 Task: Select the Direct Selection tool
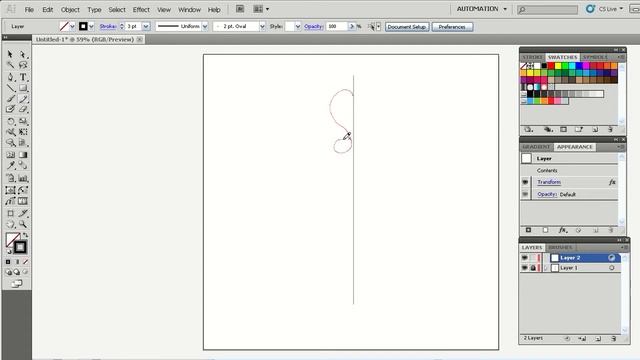click(x=23, y=54)
